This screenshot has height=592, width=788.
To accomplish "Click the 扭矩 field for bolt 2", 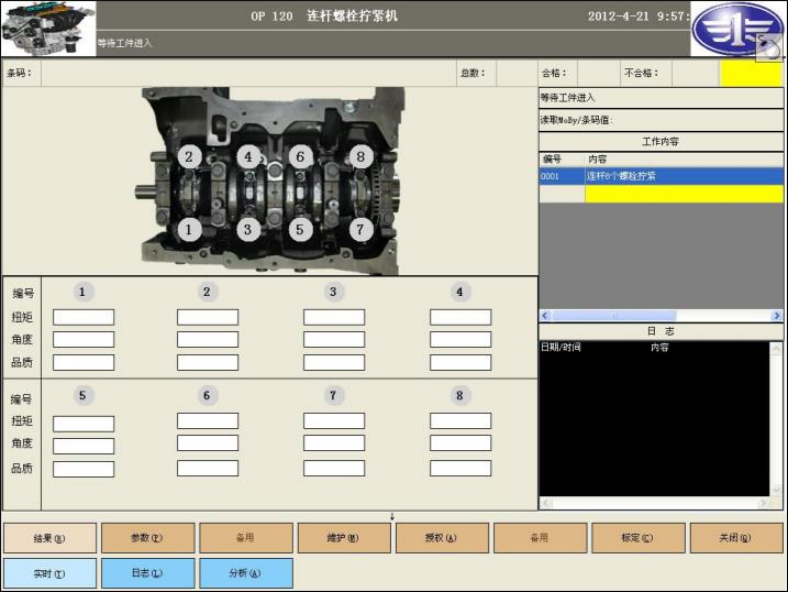I will pos(208,317).
